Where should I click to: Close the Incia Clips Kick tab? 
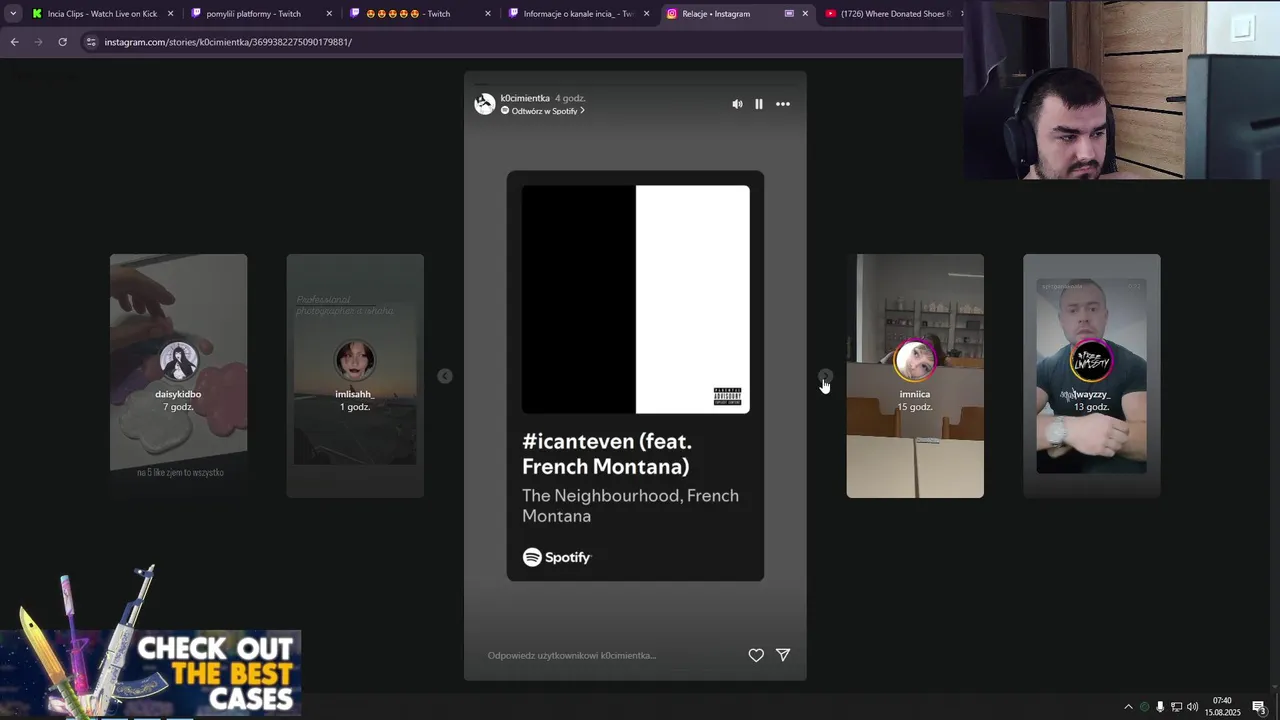170,14
